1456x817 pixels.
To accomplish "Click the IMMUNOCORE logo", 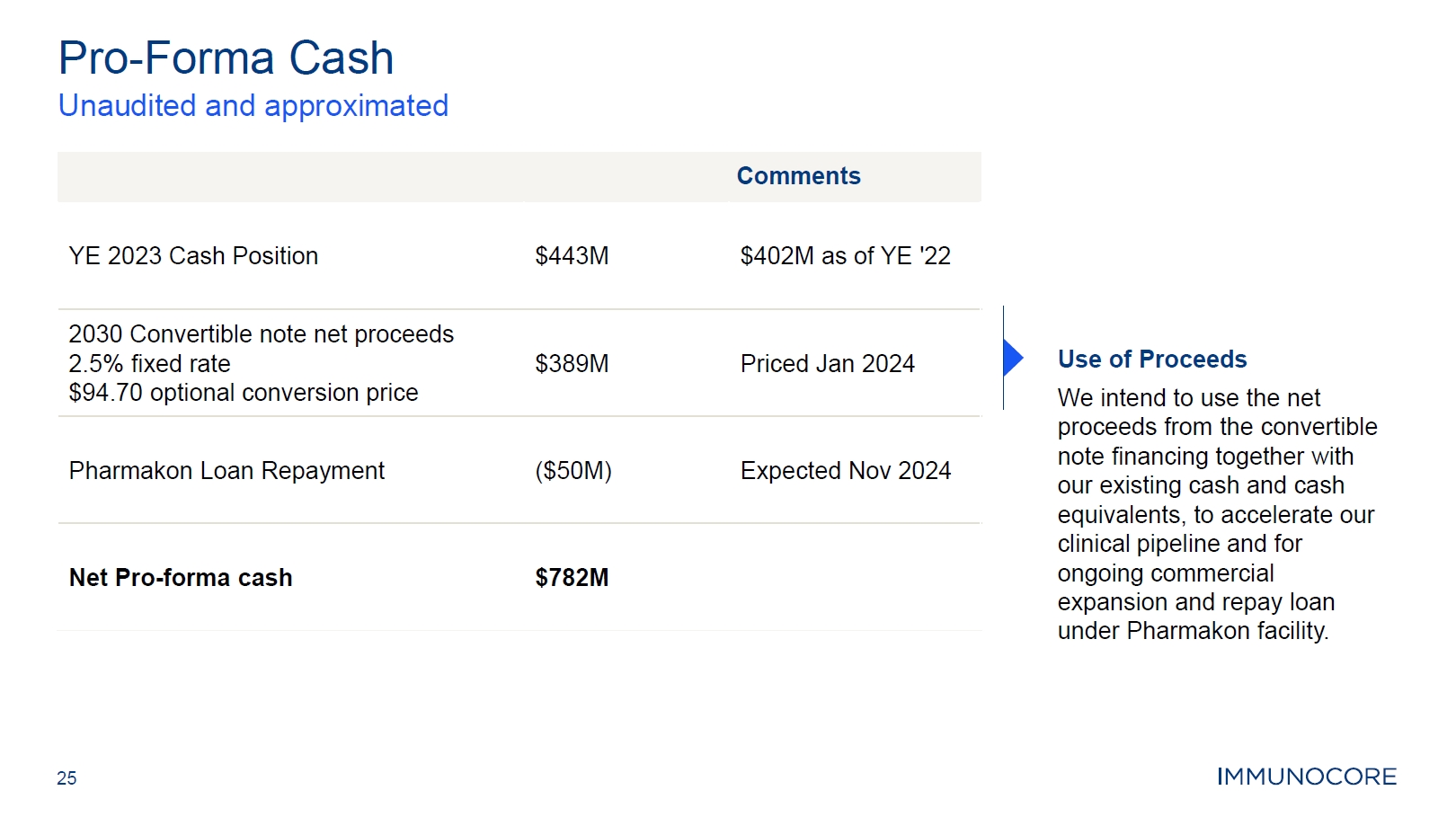I will 1307,777.
